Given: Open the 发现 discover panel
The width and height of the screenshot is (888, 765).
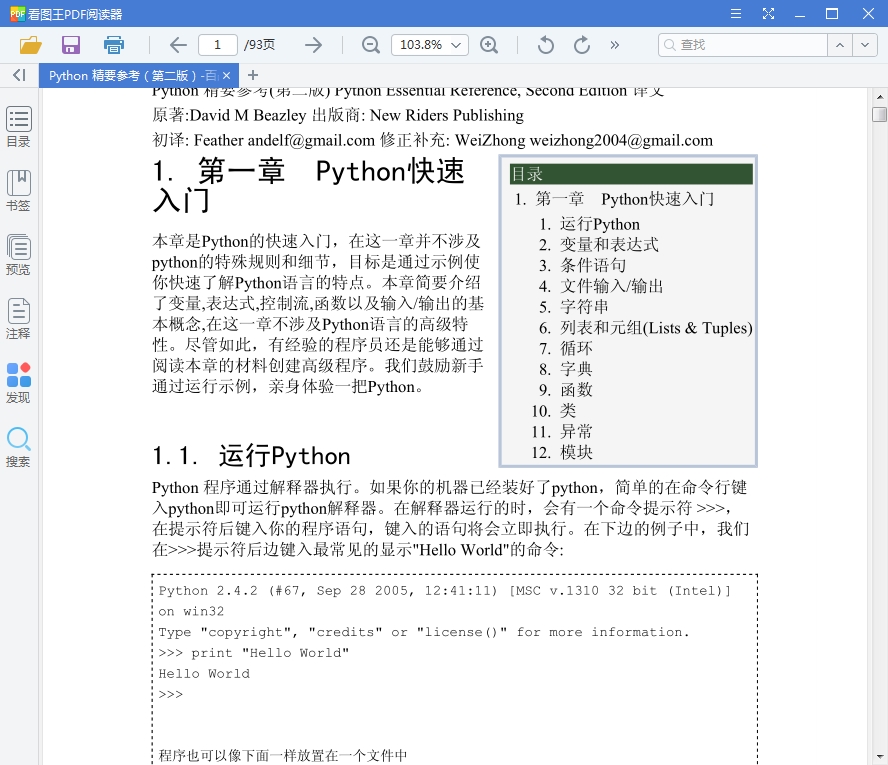Looking at the screenshot, I should point(18,383).
